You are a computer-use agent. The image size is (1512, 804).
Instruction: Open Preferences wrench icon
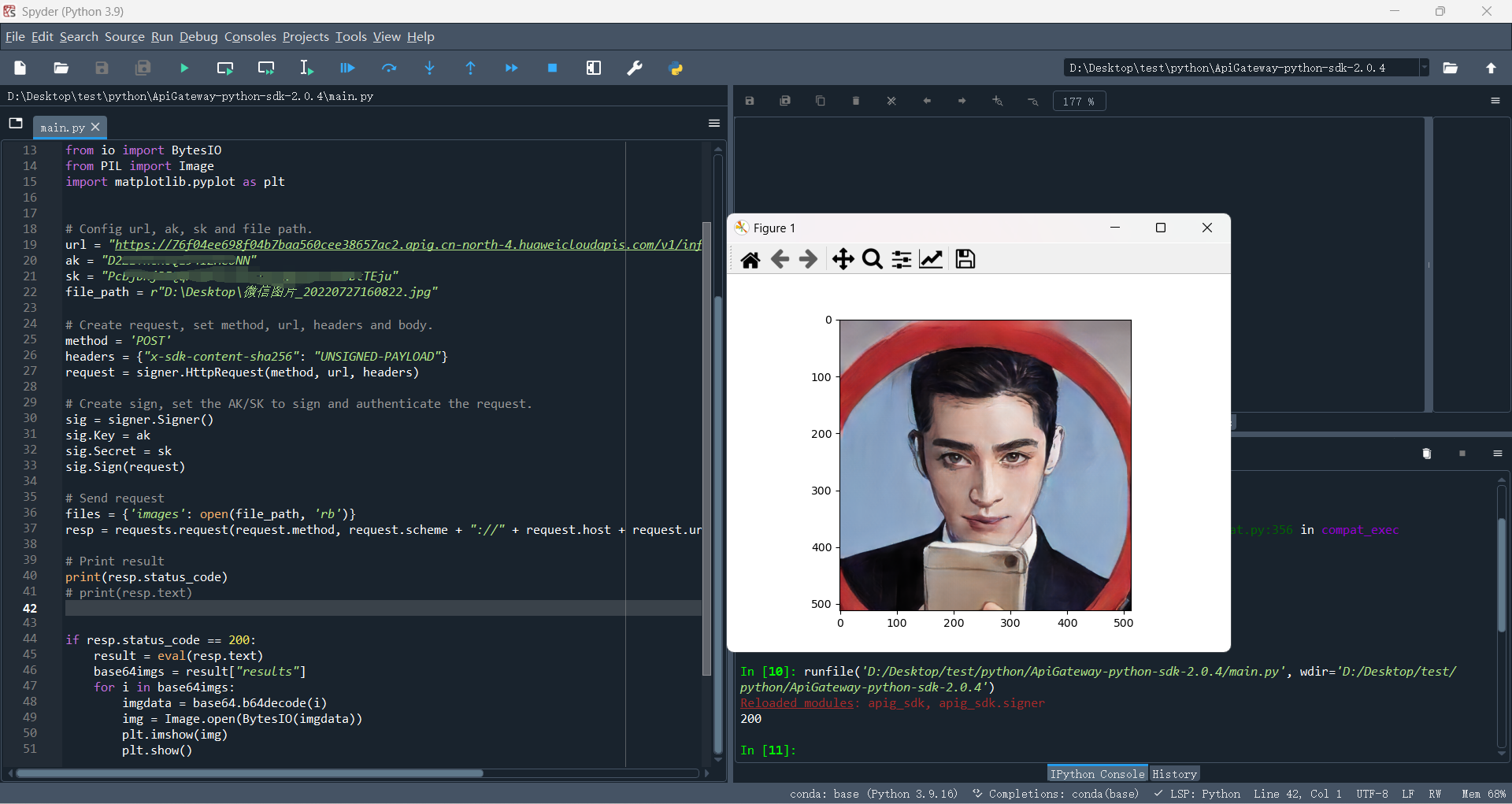click(635, 69)
